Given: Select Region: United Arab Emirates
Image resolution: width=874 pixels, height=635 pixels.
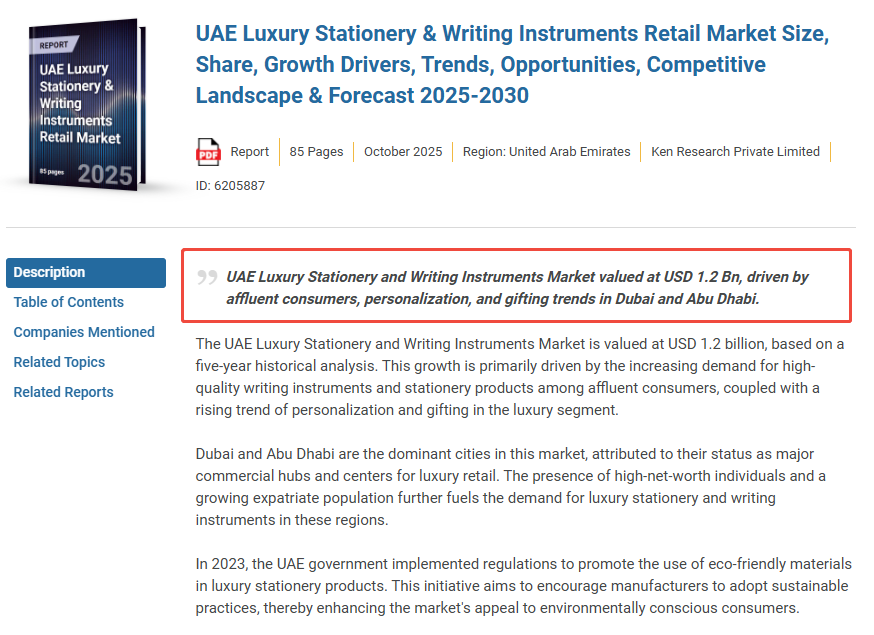Looking at the screenshot, I should (547, 152).
